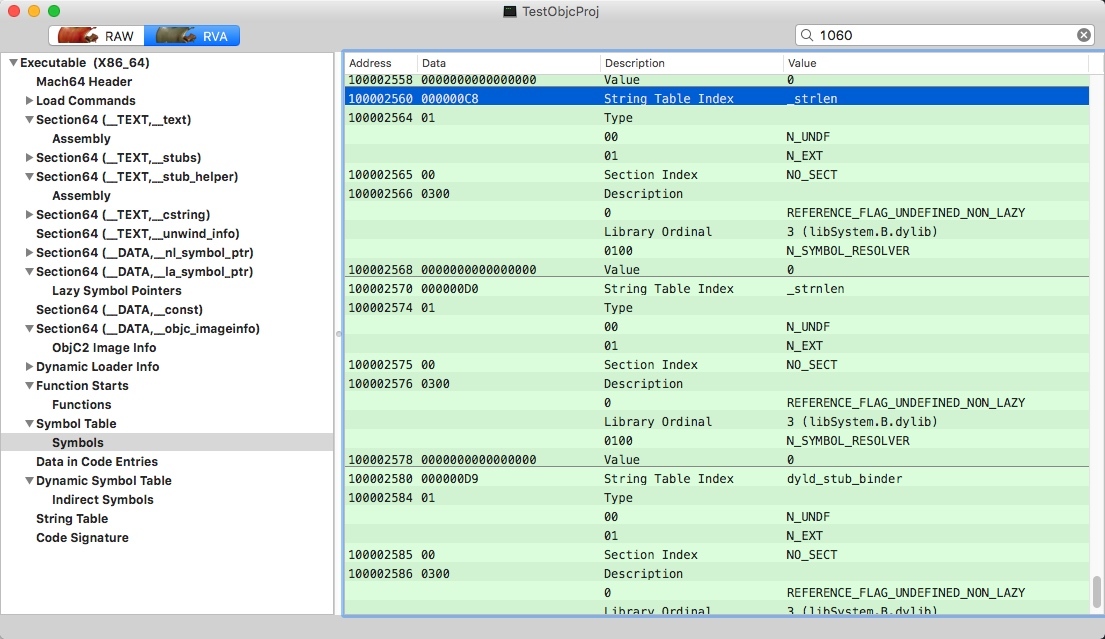Click address cell 100002574

click(381, 308)
